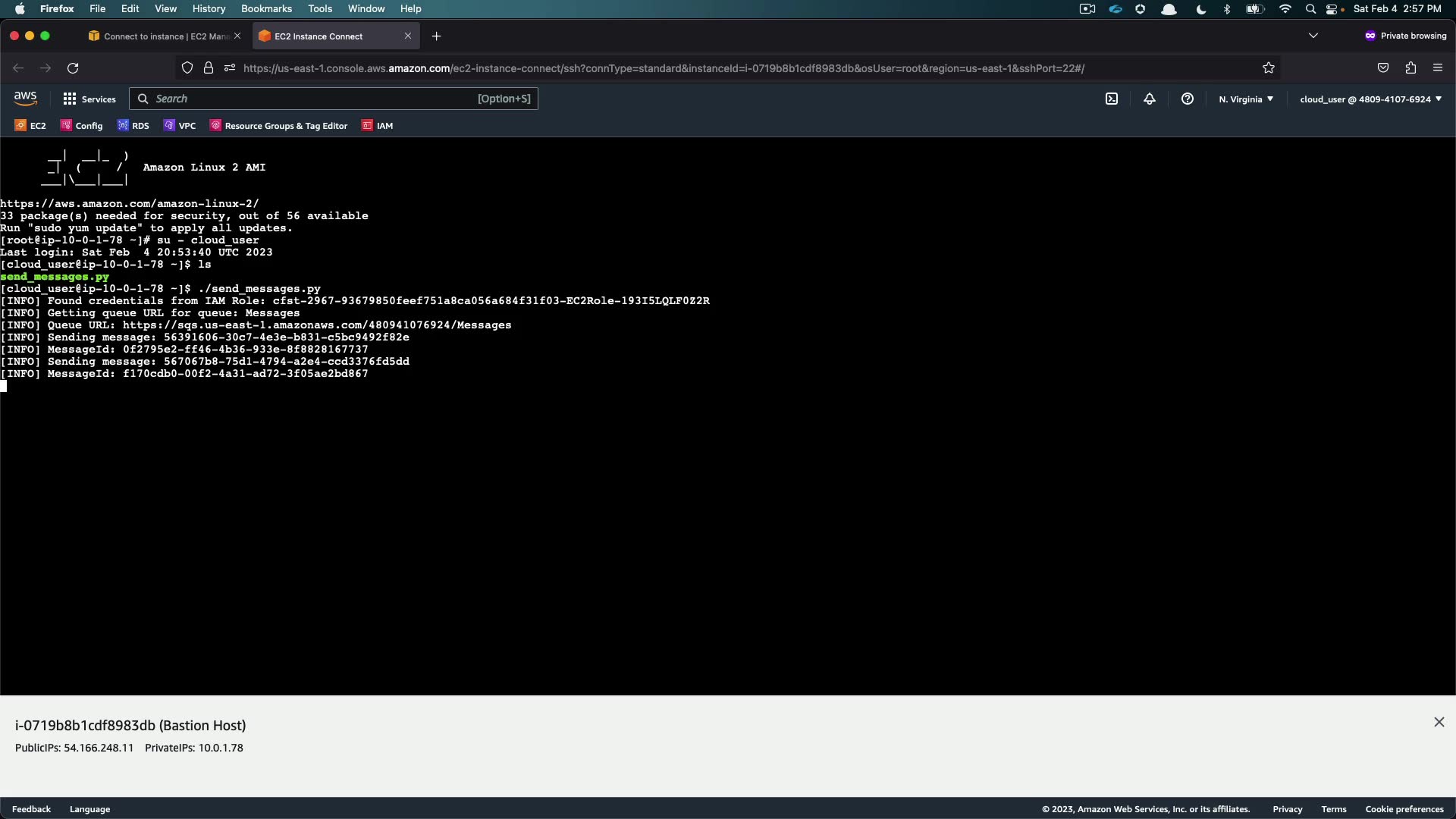
Task: Click the Cookie preferences link
Action: point(1404,809)
